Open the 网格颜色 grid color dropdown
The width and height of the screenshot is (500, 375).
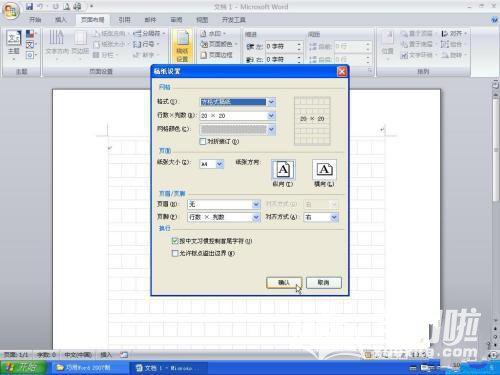click(x=271, y=129)
